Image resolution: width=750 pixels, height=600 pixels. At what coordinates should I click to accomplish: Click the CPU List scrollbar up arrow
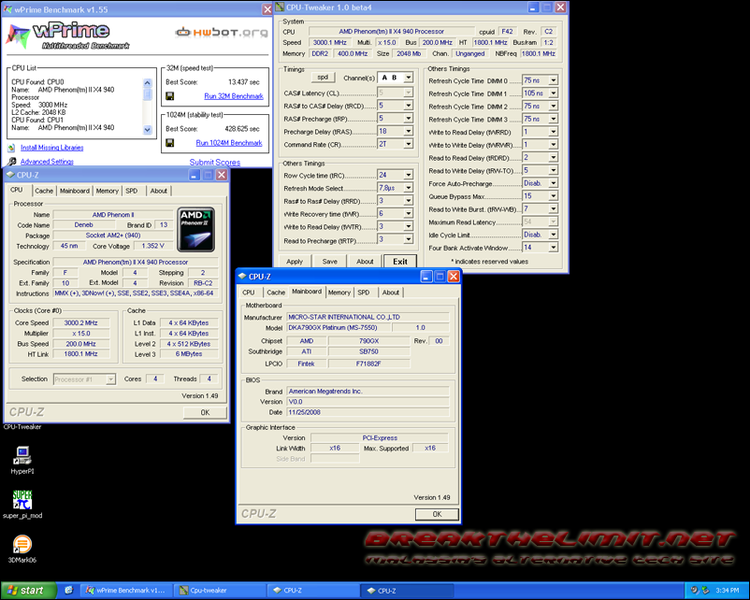click(x=147, y=83)
